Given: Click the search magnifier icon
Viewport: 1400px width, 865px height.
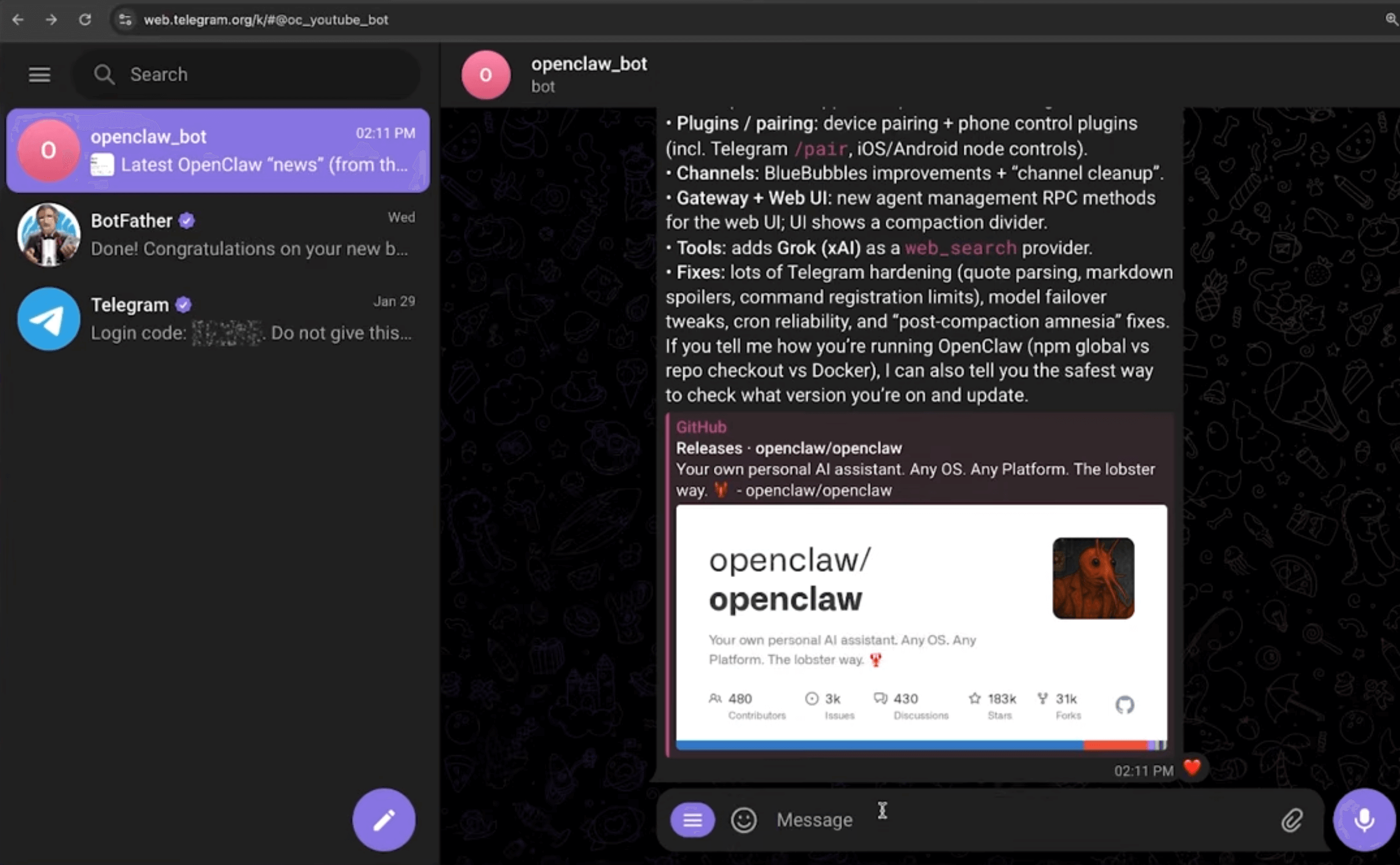Looking at the screenshot, I should point(104,74).
